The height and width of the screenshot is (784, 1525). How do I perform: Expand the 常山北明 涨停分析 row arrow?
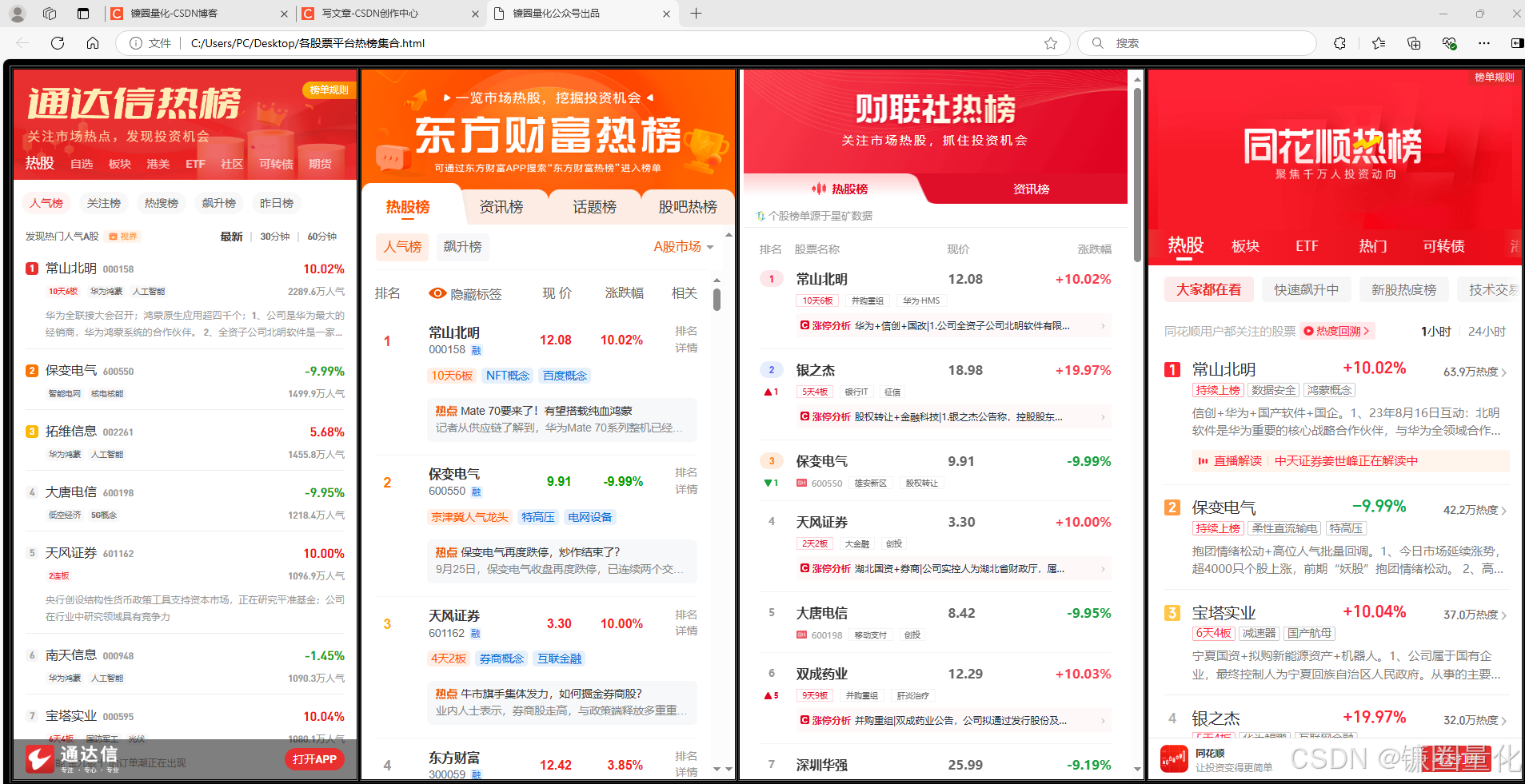tap(1103, 326)
